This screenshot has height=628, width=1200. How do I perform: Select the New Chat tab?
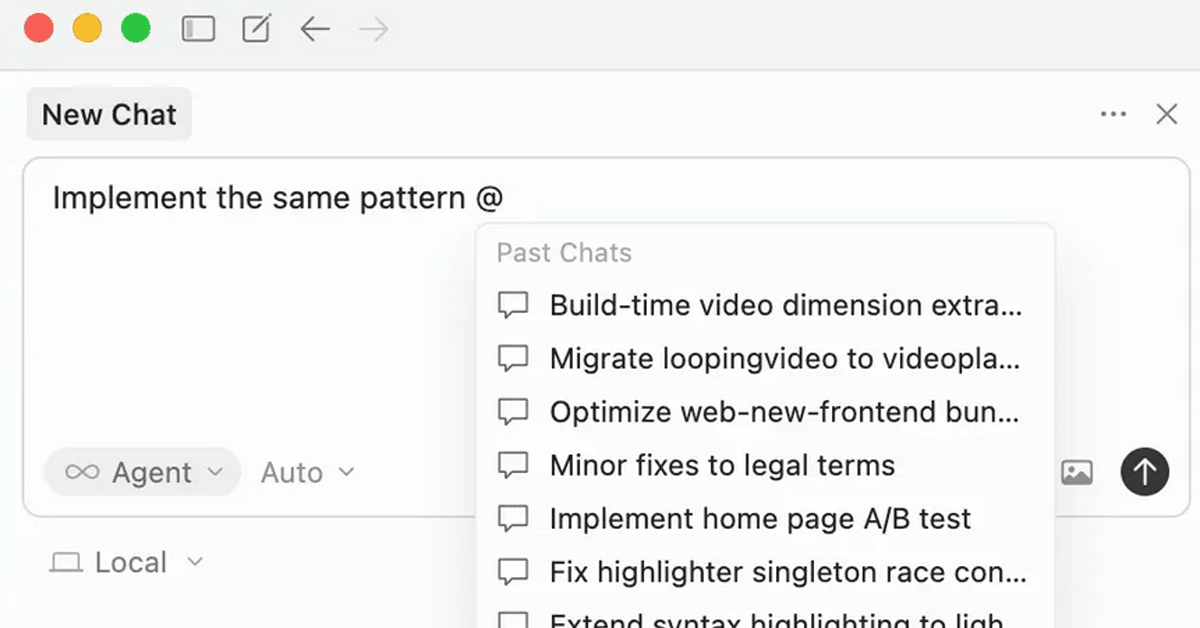[x=109, y=115]
